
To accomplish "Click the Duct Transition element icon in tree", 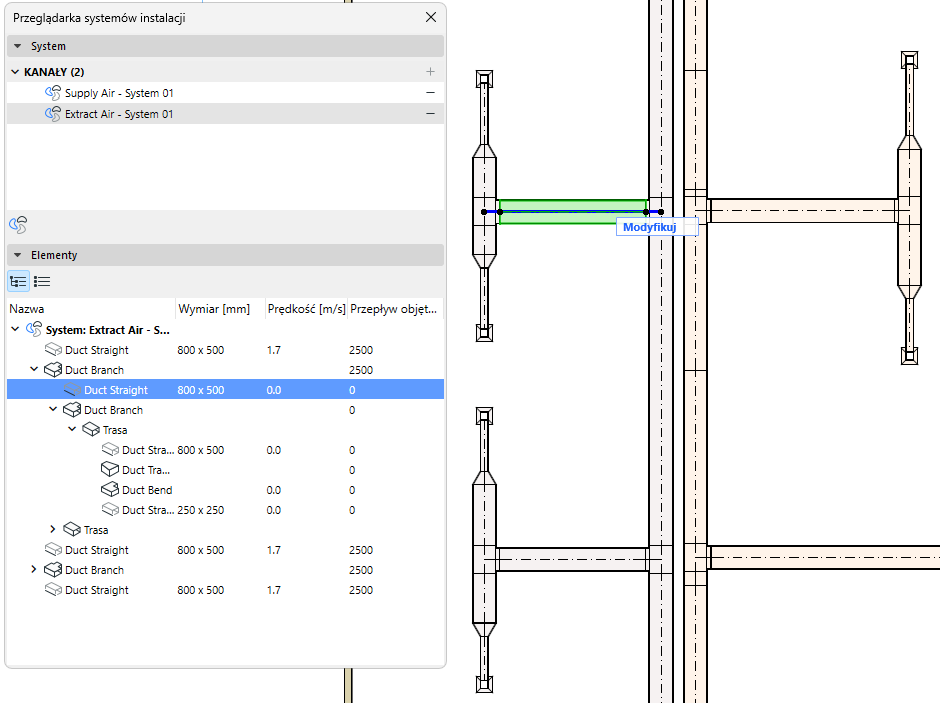I will pos(110,470).
